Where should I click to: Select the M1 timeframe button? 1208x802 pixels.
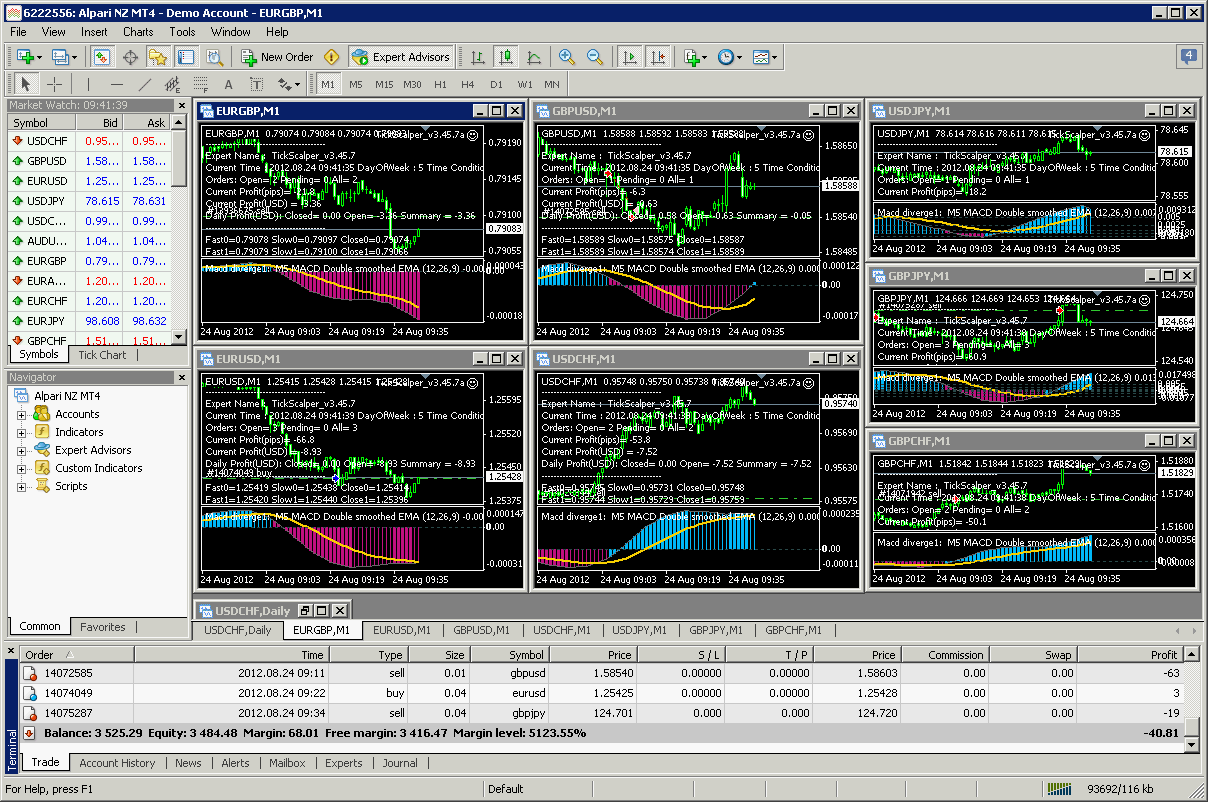coord(328,84)
